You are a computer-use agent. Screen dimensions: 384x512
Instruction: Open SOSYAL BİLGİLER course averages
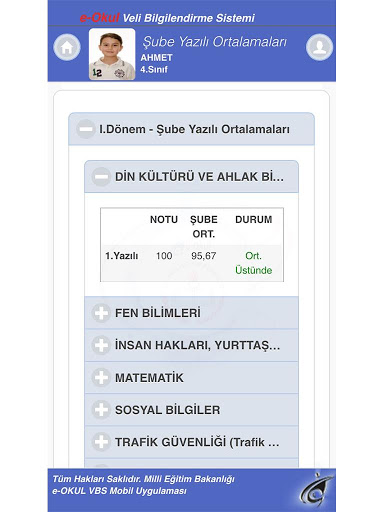[x=191, y=410]
